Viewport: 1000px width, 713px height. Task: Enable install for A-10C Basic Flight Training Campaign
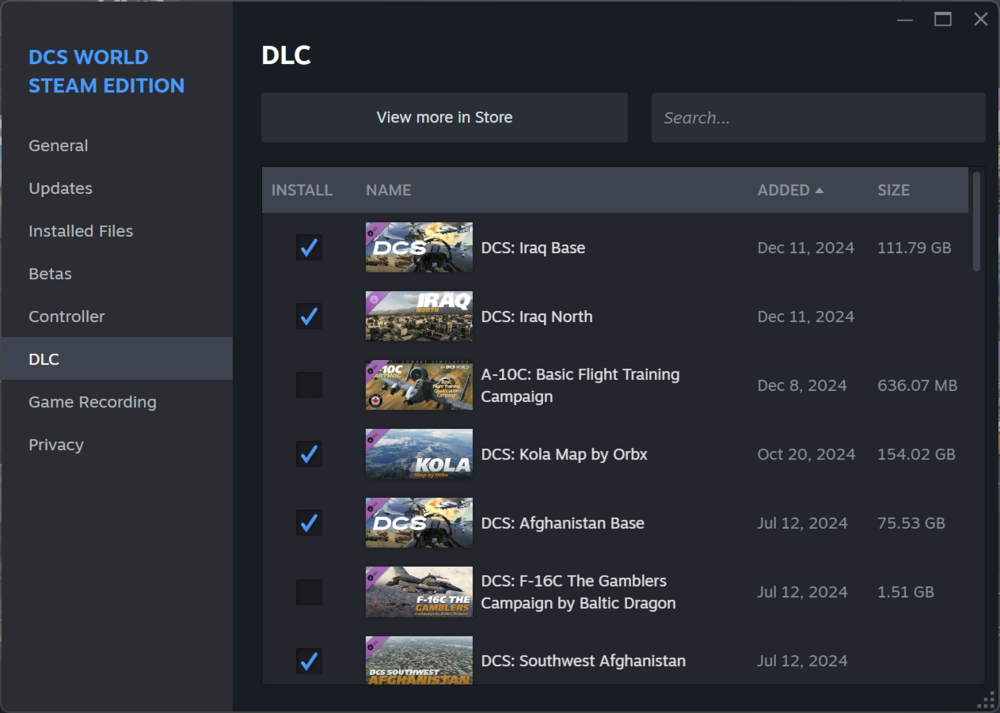[309, 385]
